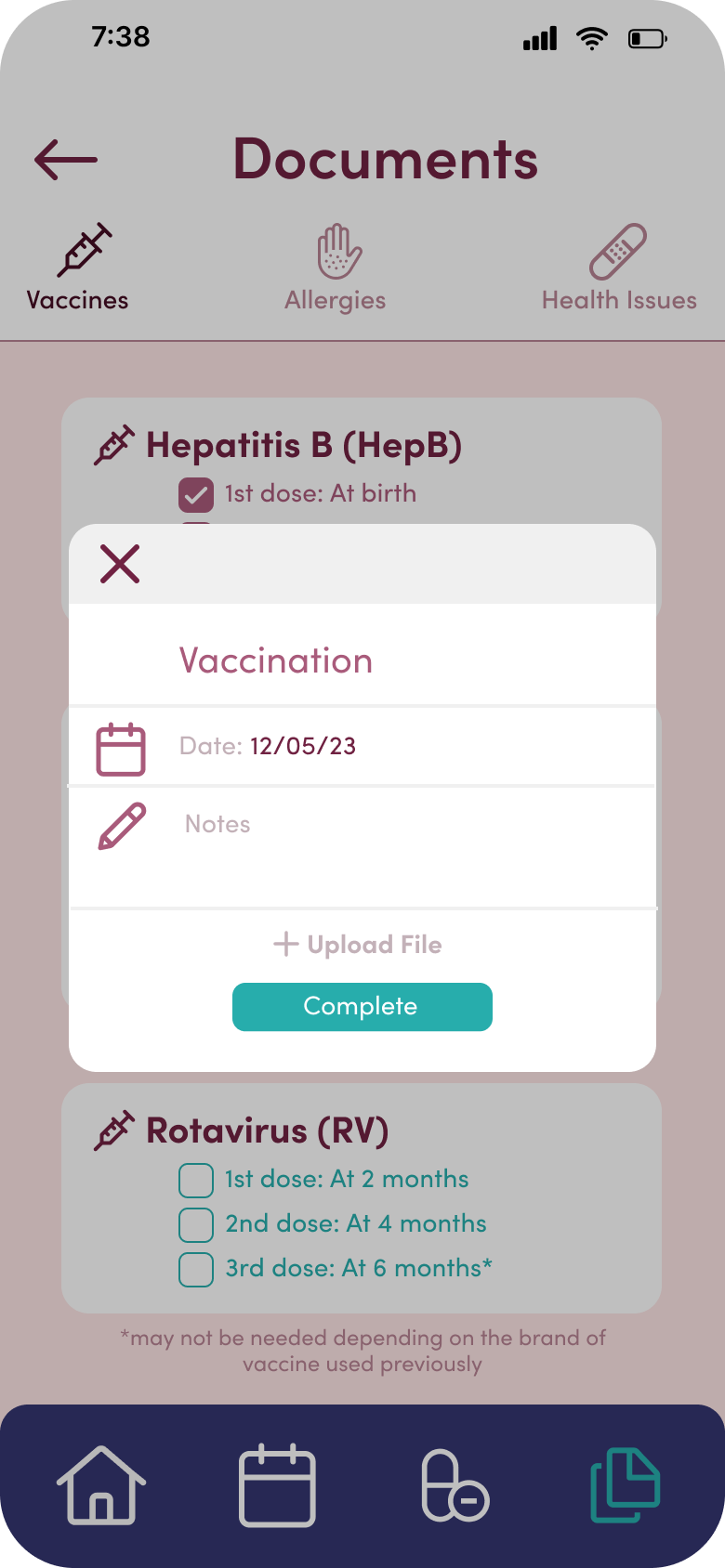Check Rotavirus 3rd dose at 6 months
This screenshot has width=725, height=1568.
click(x=196, y=1270)
